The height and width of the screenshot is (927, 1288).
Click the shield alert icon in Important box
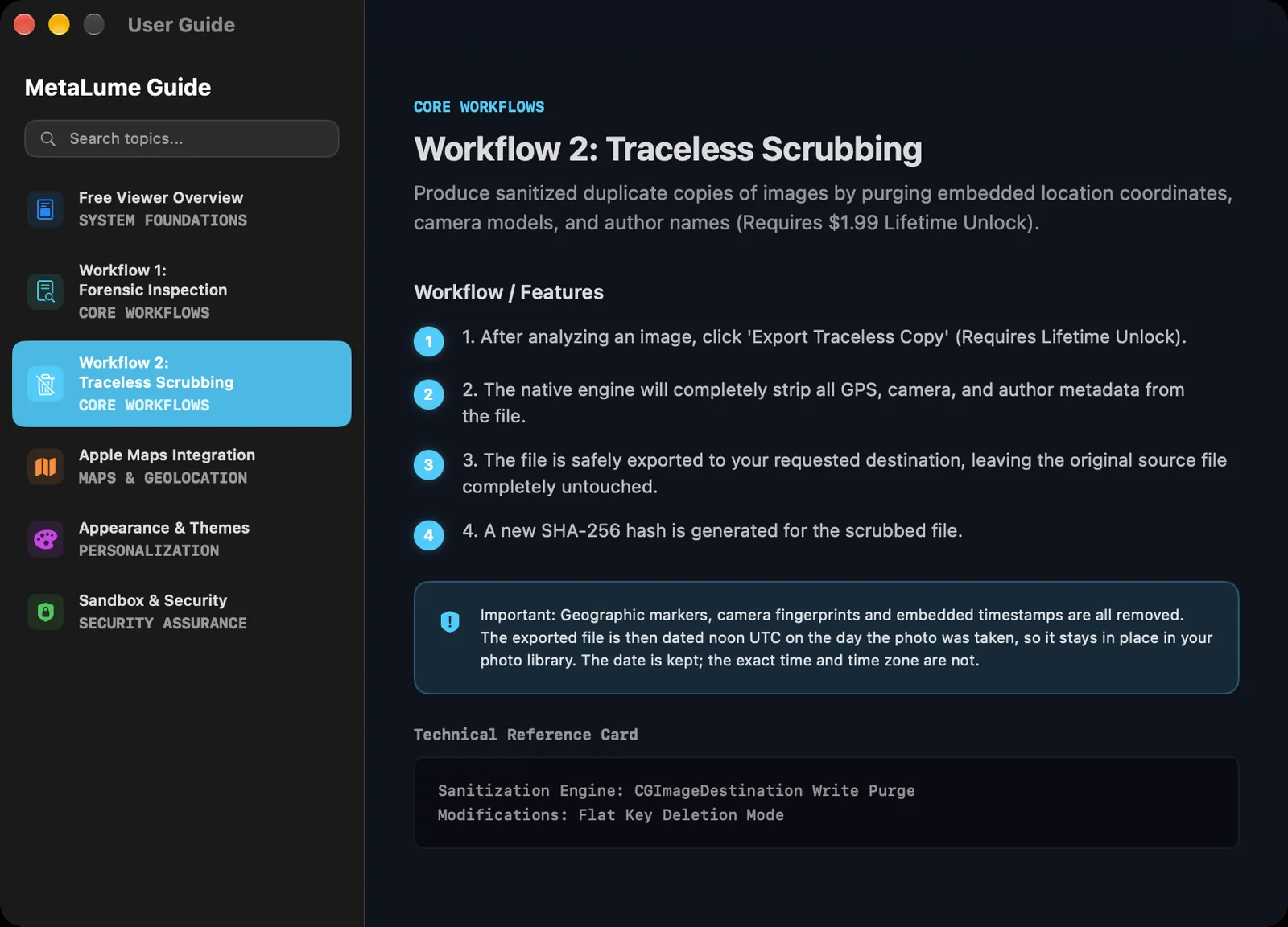pos(450,621)
